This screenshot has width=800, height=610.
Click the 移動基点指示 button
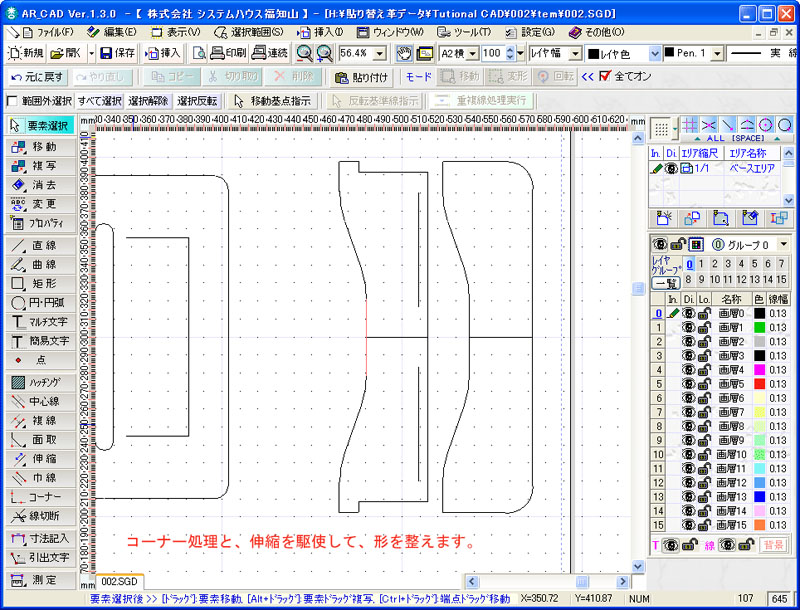(272, 101)
